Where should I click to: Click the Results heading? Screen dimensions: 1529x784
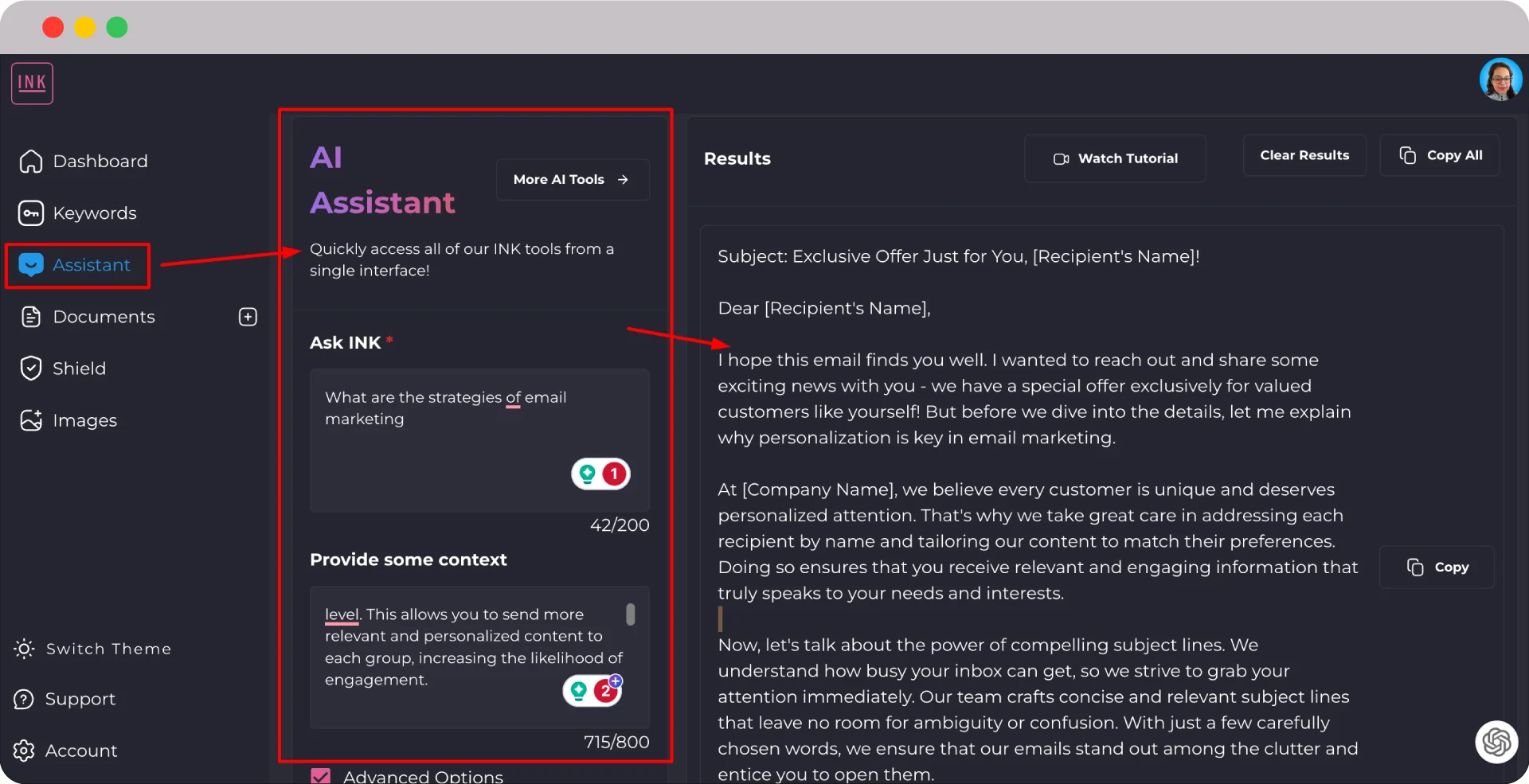[737, 158]
